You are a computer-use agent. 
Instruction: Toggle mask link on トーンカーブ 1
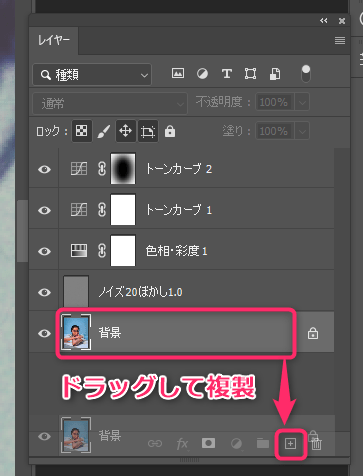click(102, 210)
